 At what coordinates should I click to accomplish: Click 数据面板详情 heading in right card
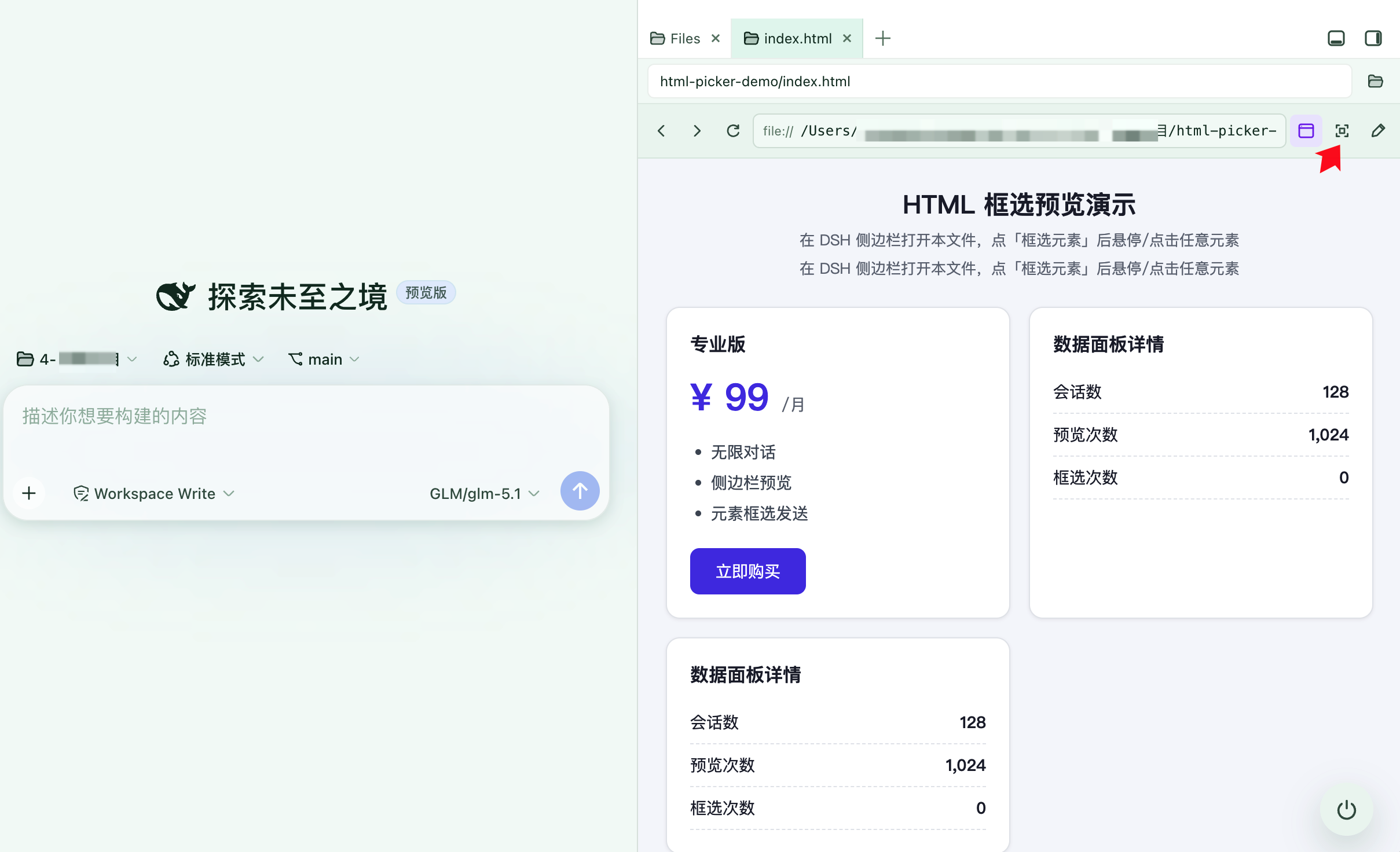tap(1108, 344)
